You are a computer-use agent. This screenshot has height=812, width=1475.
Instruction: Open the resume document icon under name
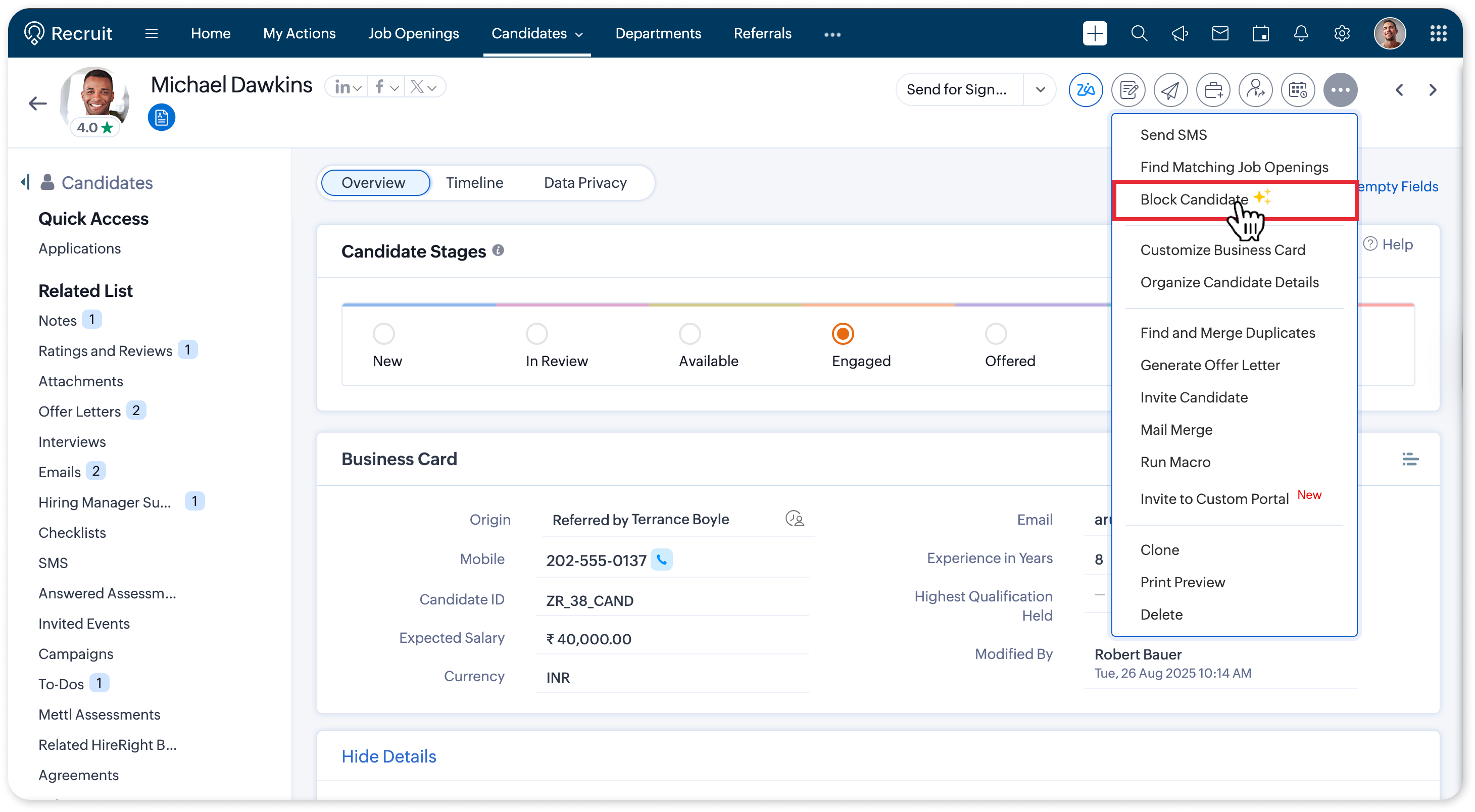click(162, 117)
